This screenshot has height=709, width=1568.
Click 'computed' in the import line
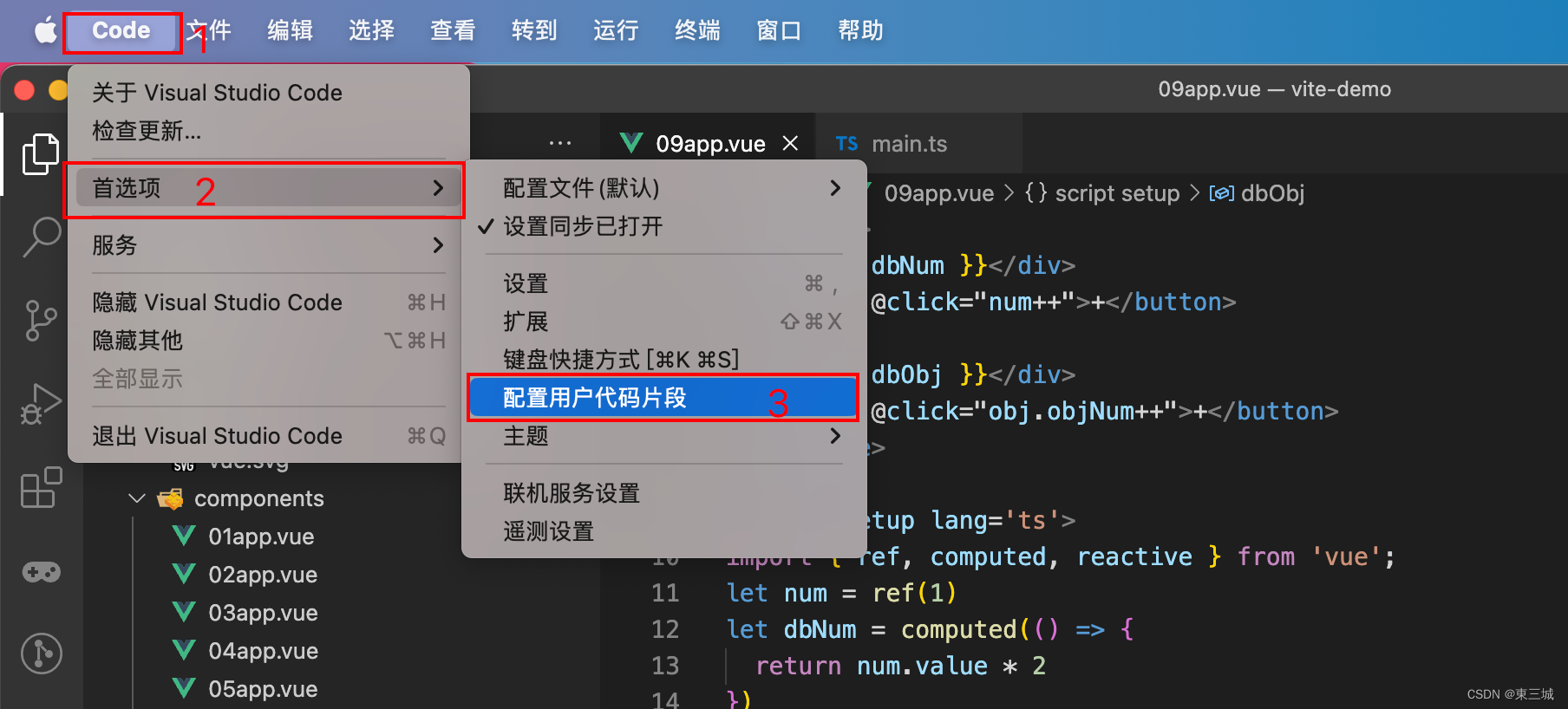(988, 556)
